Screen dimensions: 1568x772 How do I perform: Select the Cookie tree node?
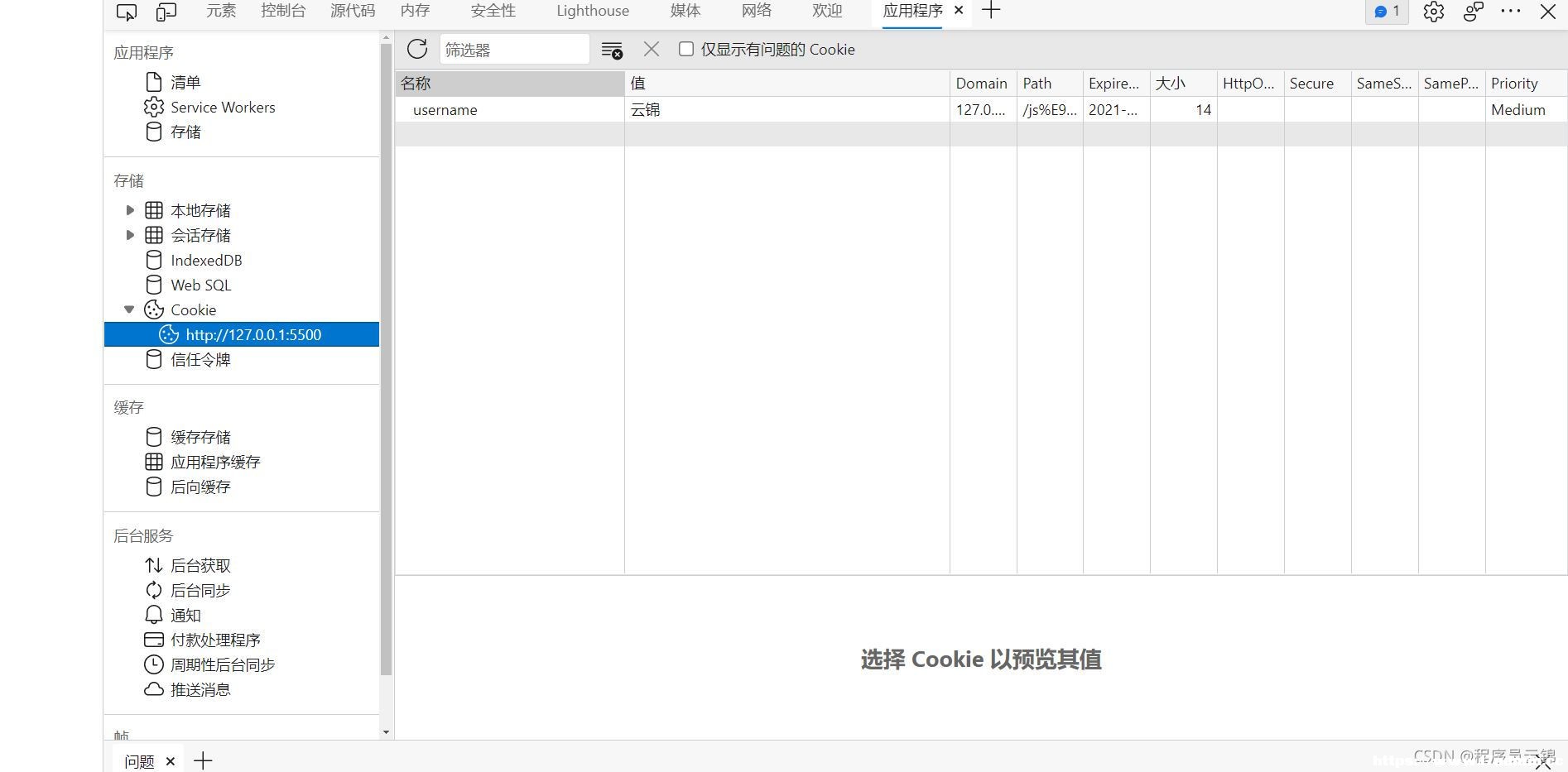tap(193, 309)
